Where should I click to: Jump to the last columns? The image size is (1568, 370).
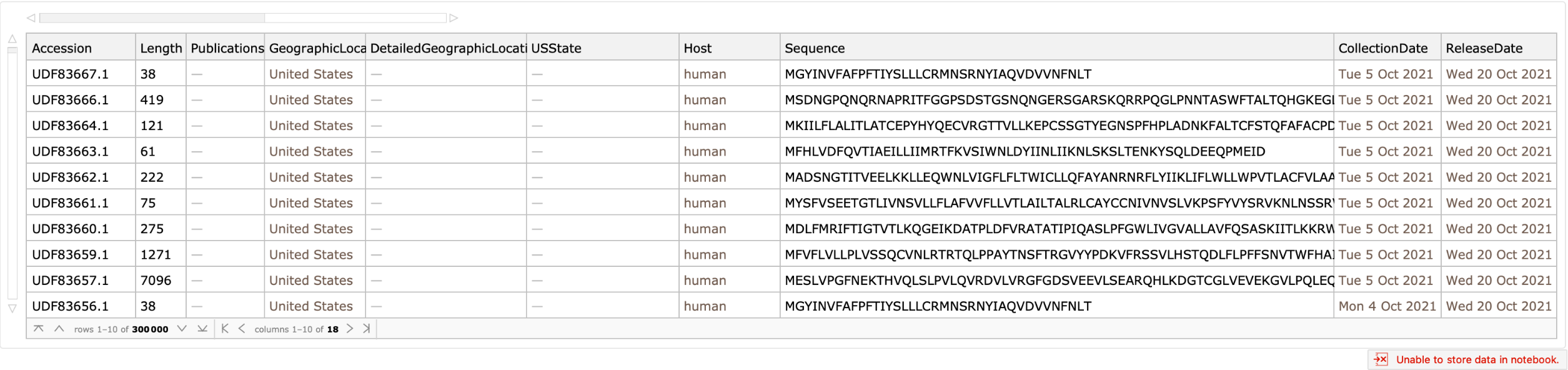pos(367,329)
